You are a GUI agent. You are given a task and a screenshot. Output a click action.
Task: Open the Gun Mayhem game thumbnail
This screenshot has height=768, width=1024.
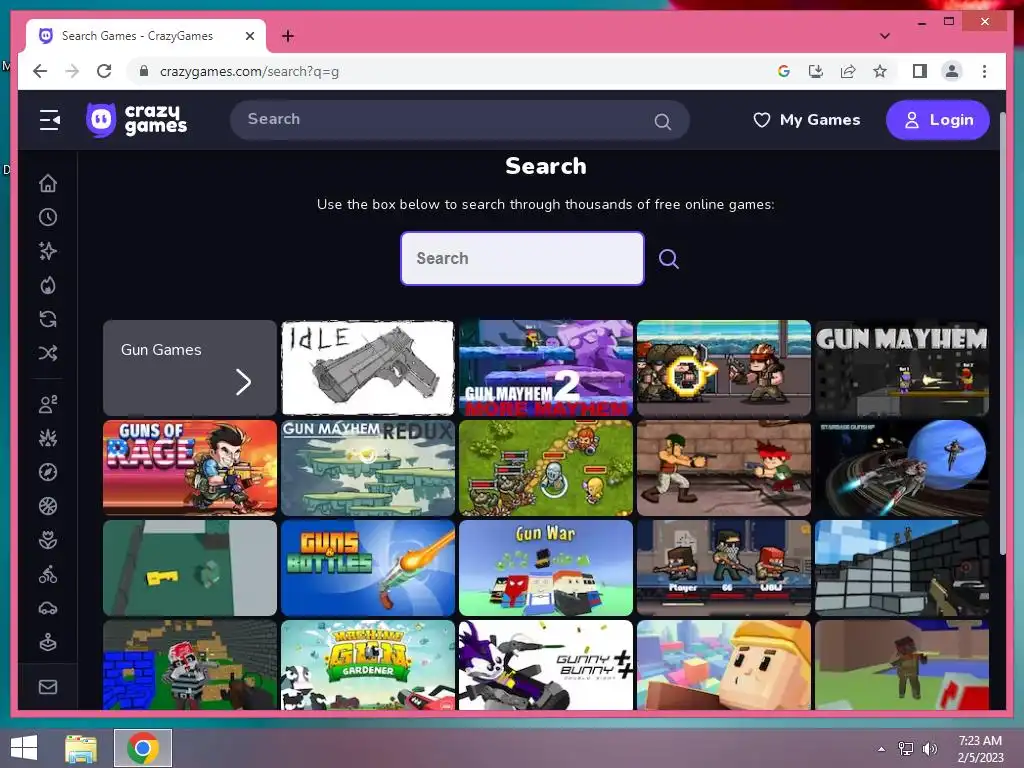tap(902, 368)
